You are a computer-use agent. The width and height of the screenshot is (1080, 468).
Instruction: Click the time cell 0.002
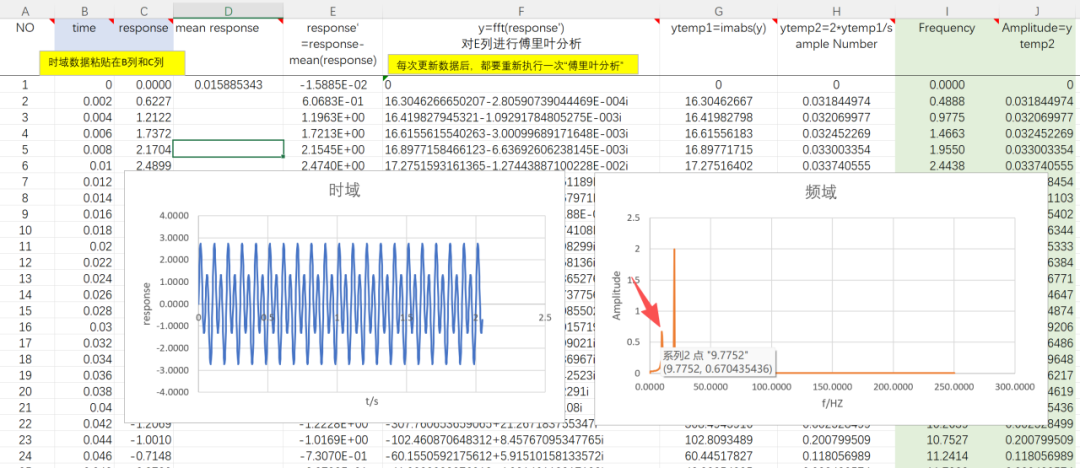click(x=84, y=101)
